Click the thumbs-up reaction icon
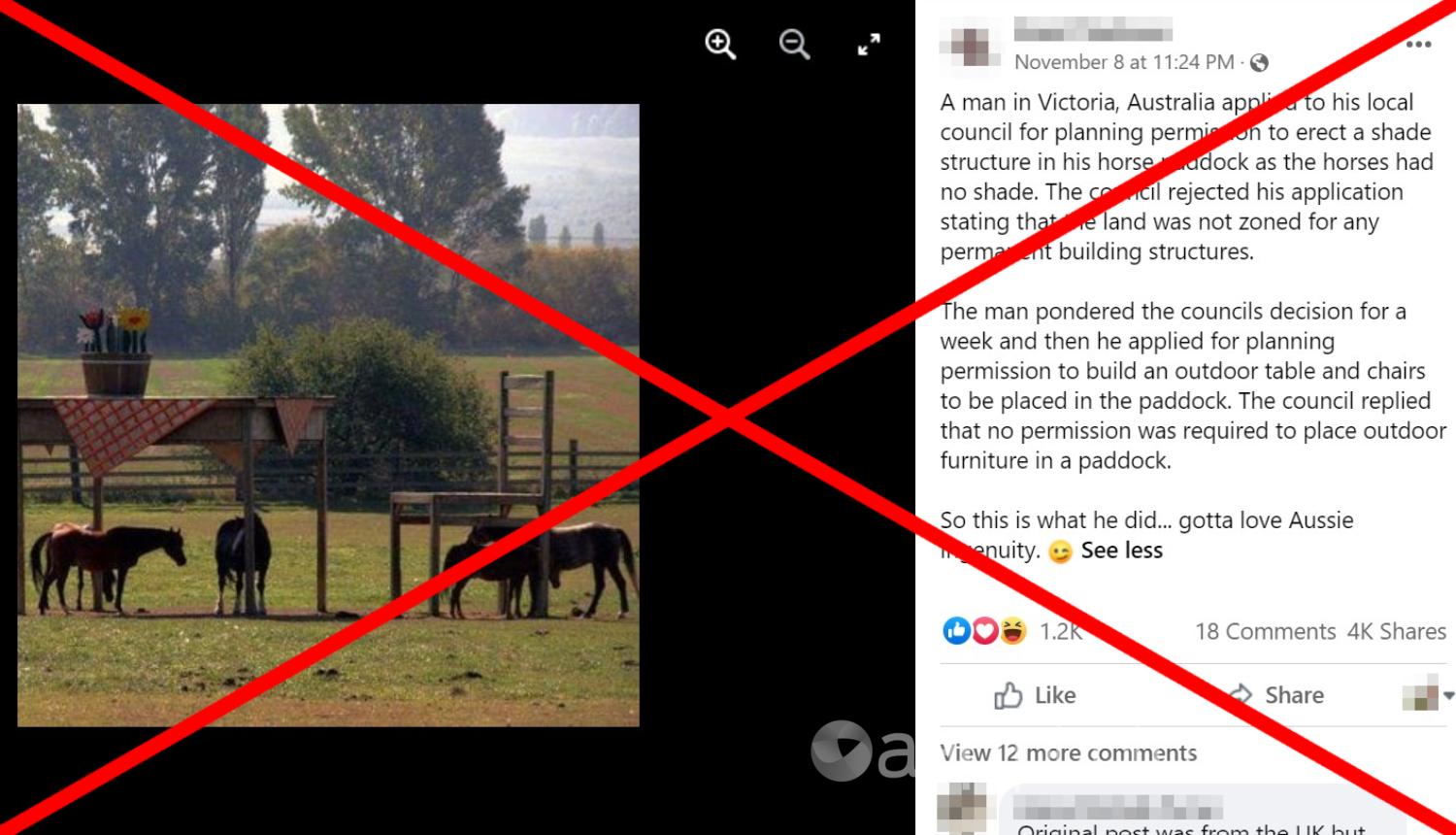 pyautogui.click(x=956, y=631)
